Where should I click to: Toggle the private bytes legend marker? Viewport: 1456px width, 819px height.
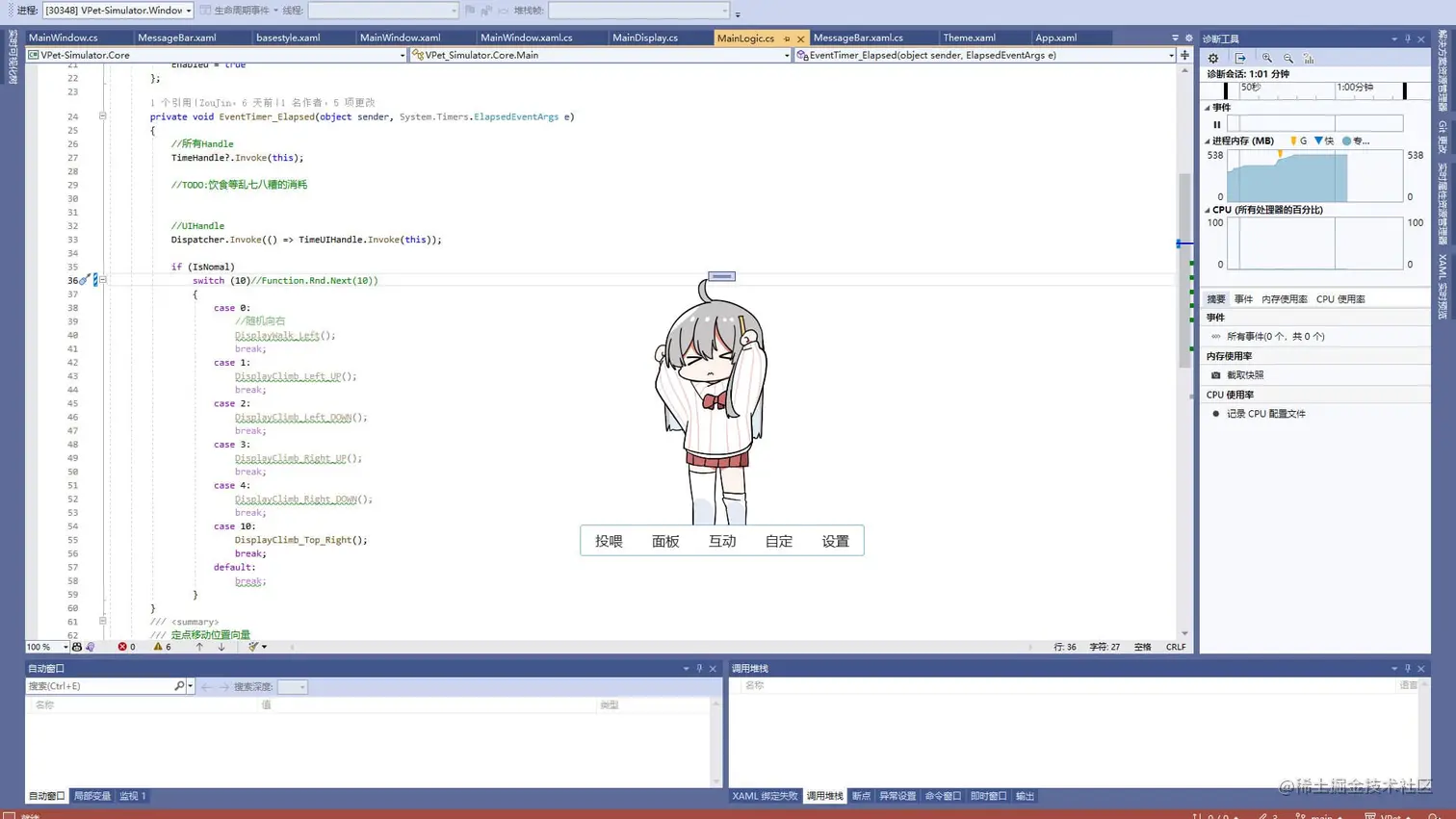click(1356, 141)
